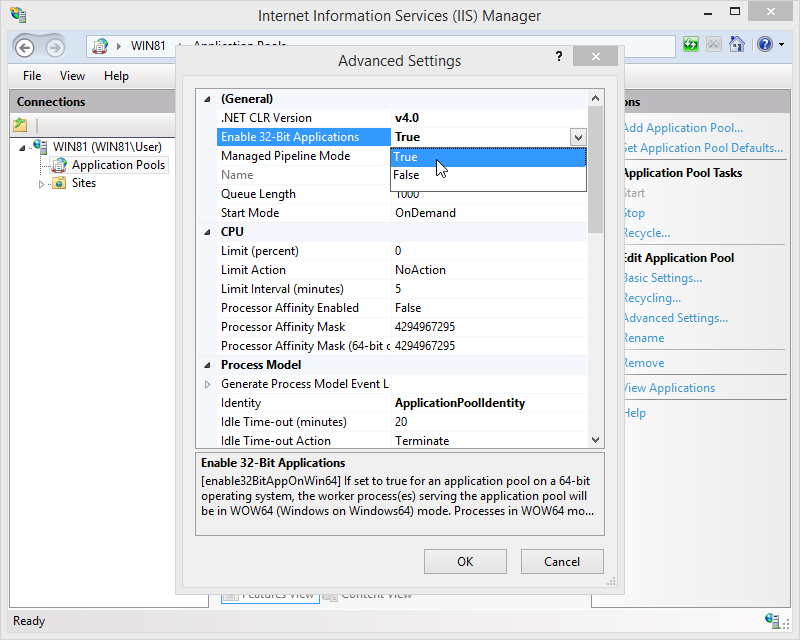Expand the Sites tree node
The height and width of the screenshot is (640, 800).
click(41, 184)
